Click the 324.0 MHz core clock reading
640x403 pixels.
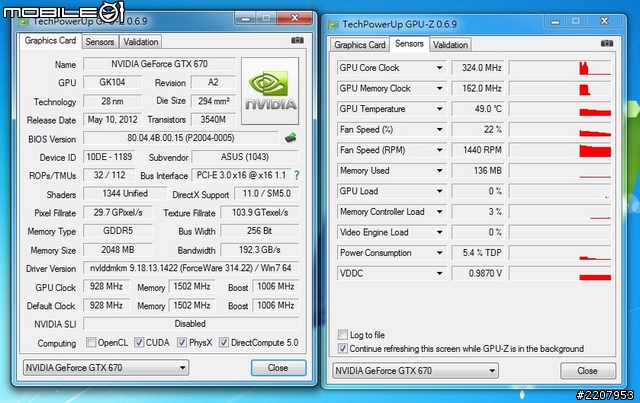[x=478, y=68]
